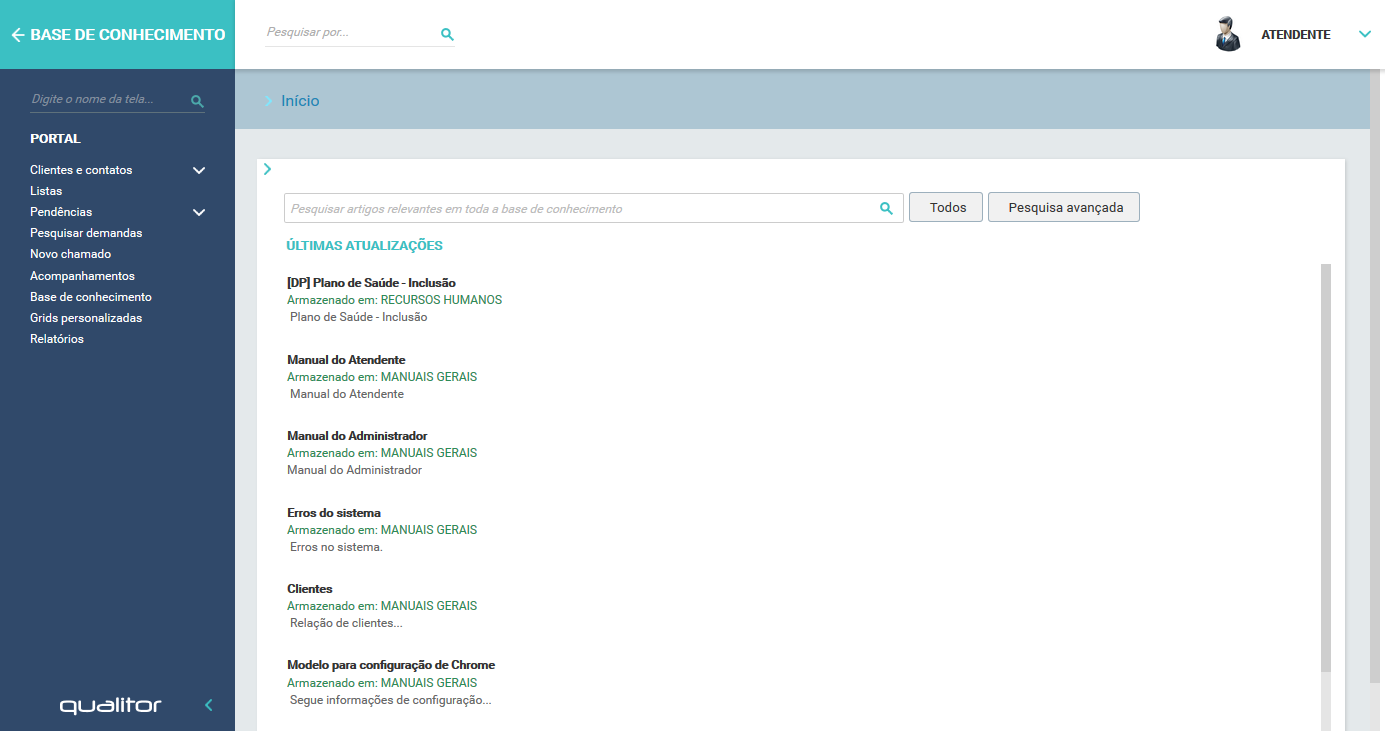
Task: Click Relação de clientes... description
Action: tap(346, 623)
